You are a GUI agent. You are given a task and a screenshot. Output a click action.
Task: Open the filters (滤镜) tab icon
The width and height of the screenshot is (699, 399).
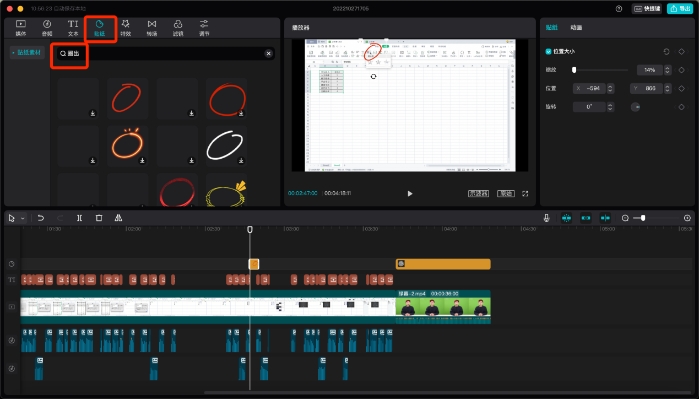(x=178, y=28)
